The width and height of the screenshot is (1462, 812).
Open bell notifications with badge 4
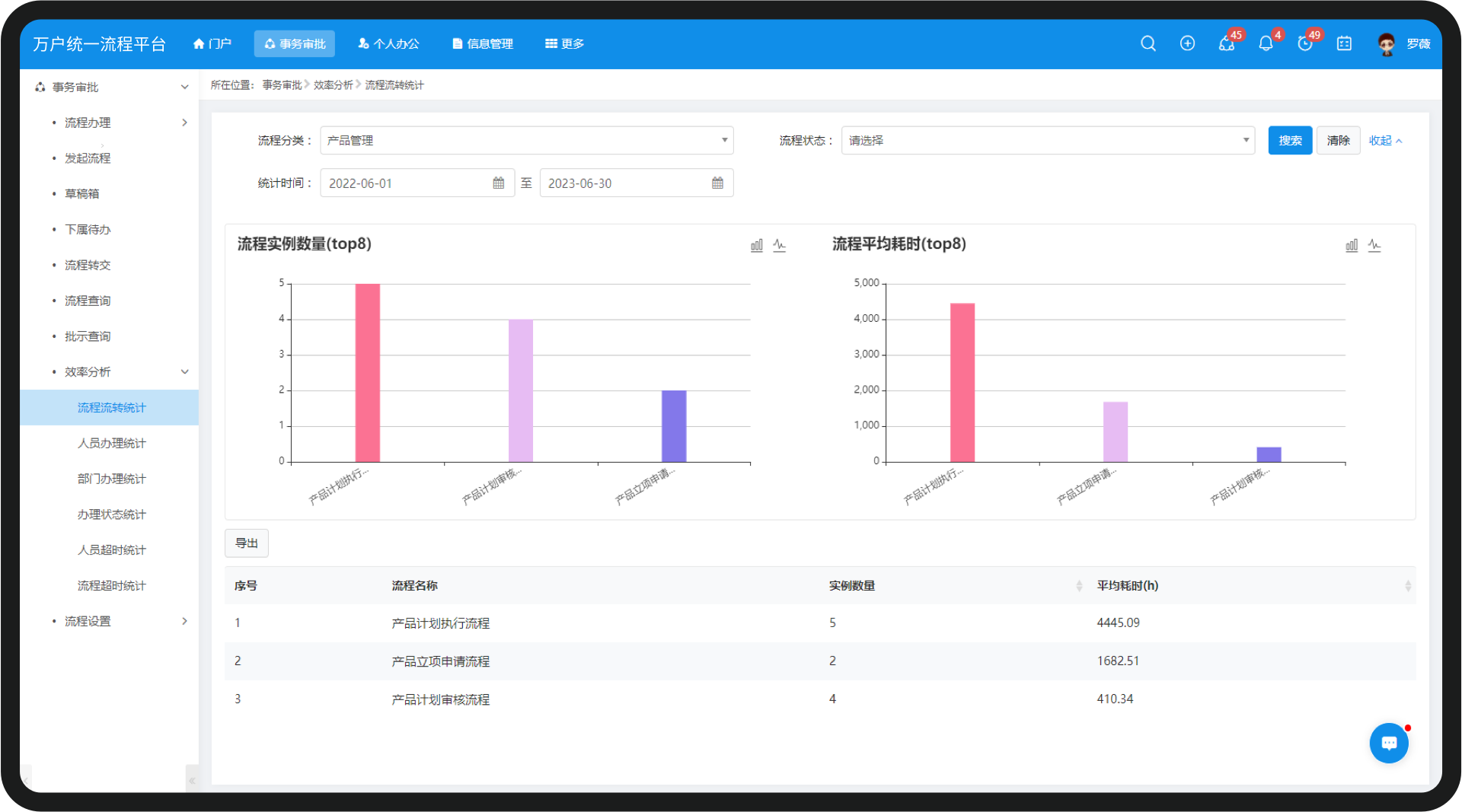(1266, 43)
